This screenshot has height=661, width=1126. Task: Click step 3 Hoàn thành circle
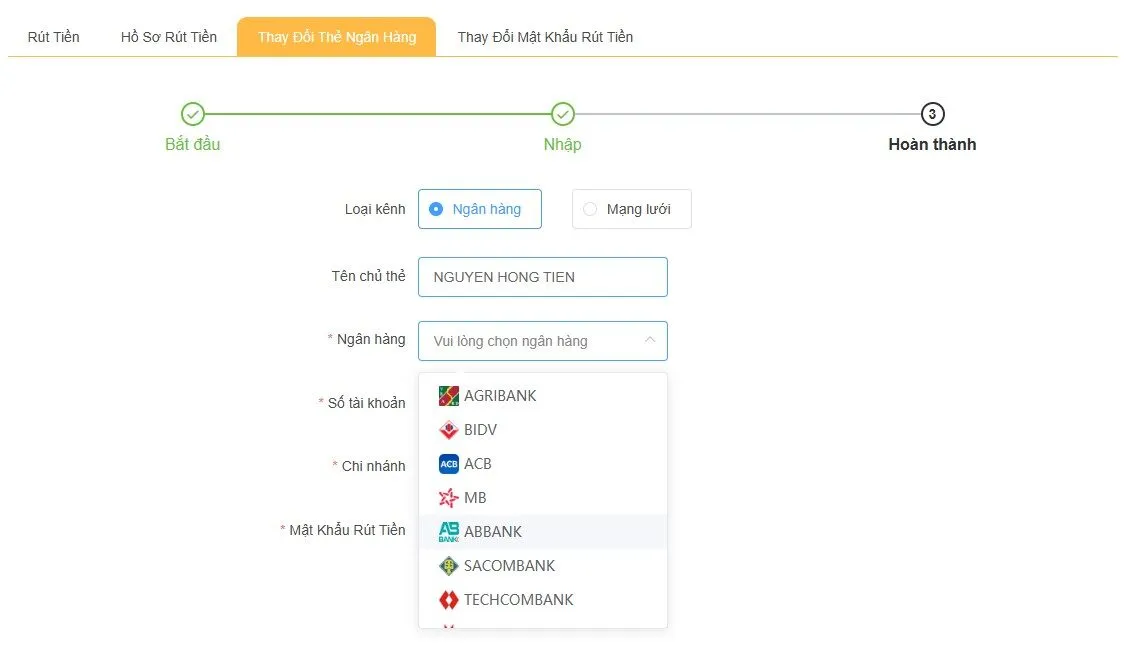(932, 114)
